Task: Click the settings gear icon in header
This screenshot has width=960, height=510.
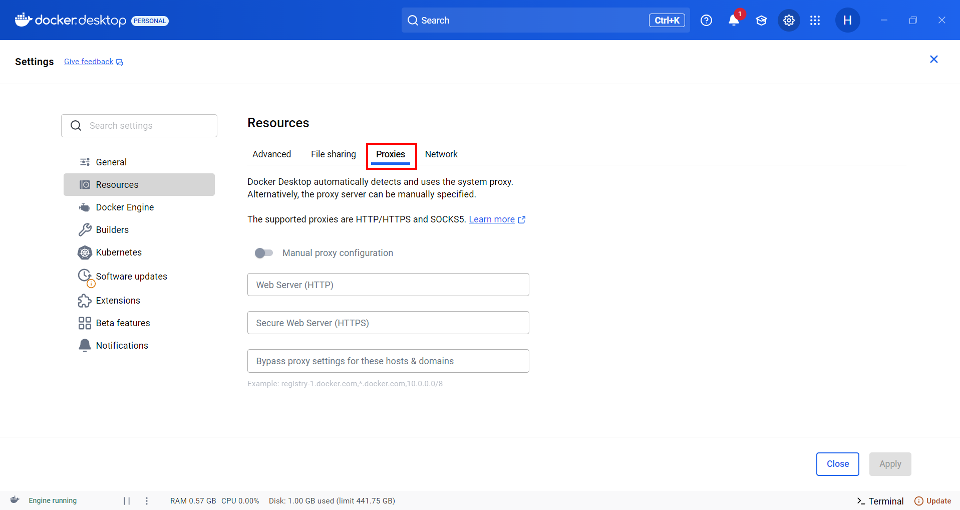Action: [789, 20]
